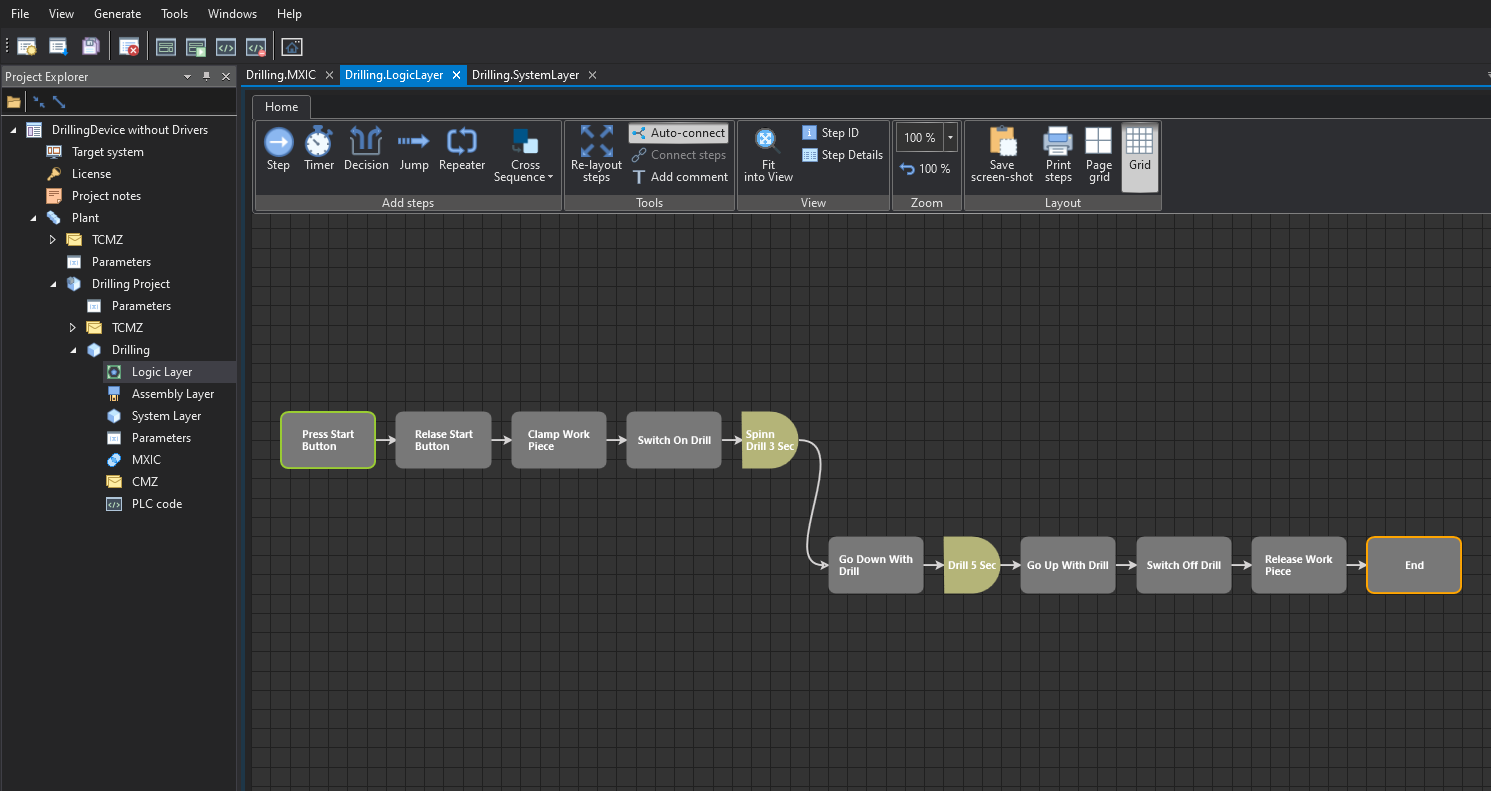Select the Clamp Work Piece step
This screenshot has width=1491, height=791.
click(x=559, y=440)
